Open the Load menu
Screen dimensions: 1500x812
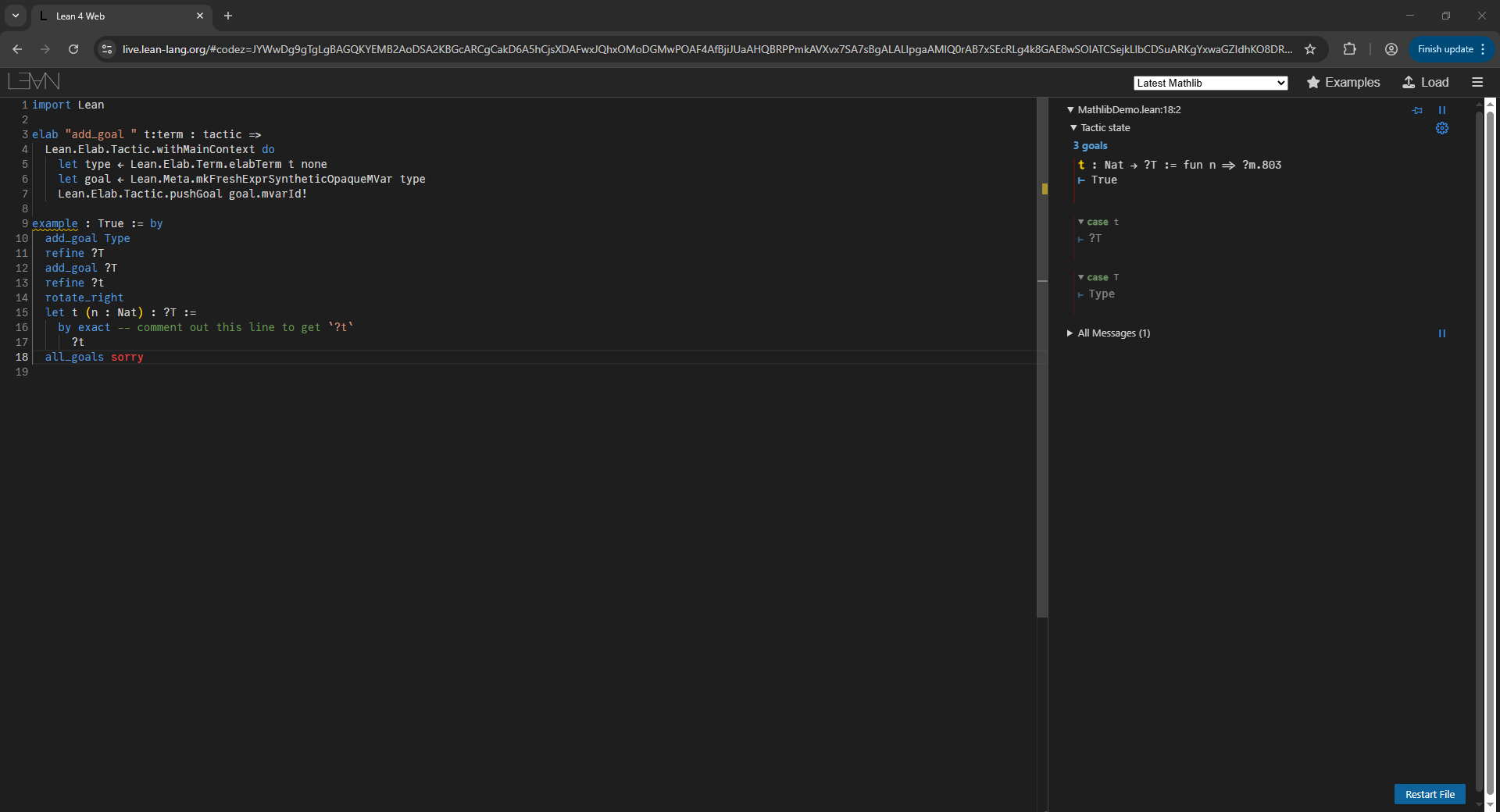click(1426, 82)
